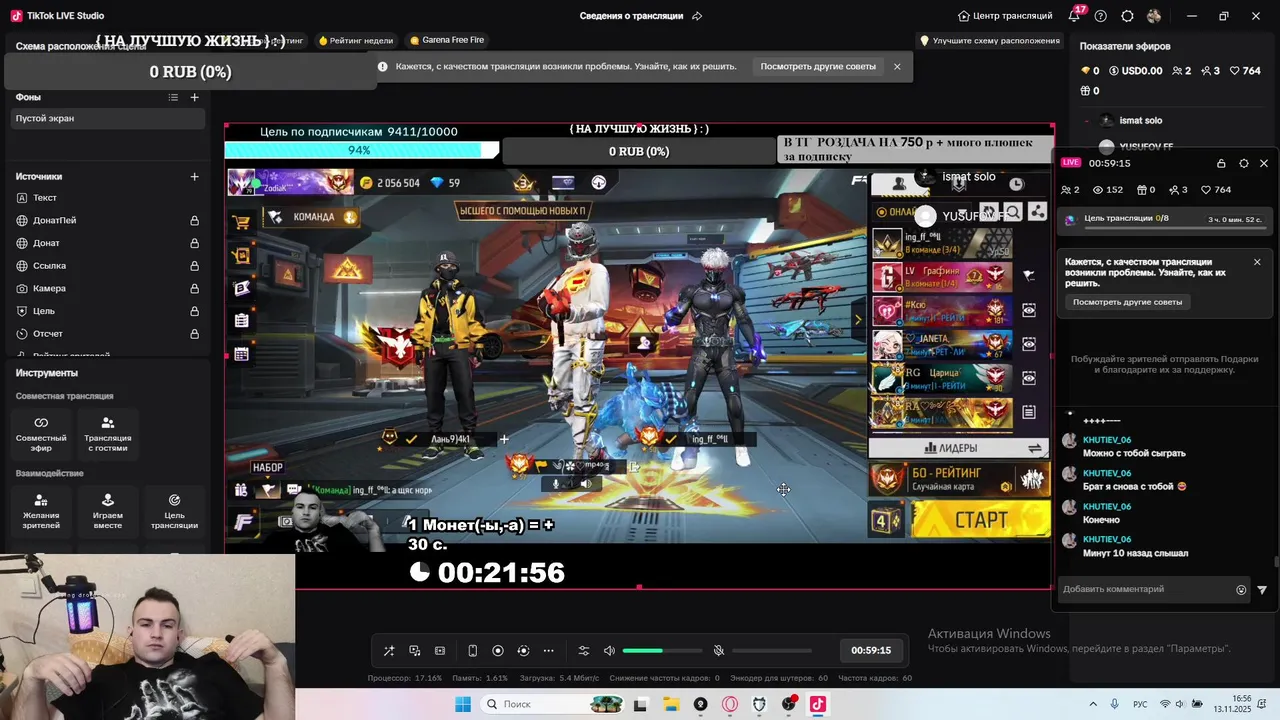1280x720 pixels.
Task: Mute the speaker volume icon
Action: coord(609,651)
